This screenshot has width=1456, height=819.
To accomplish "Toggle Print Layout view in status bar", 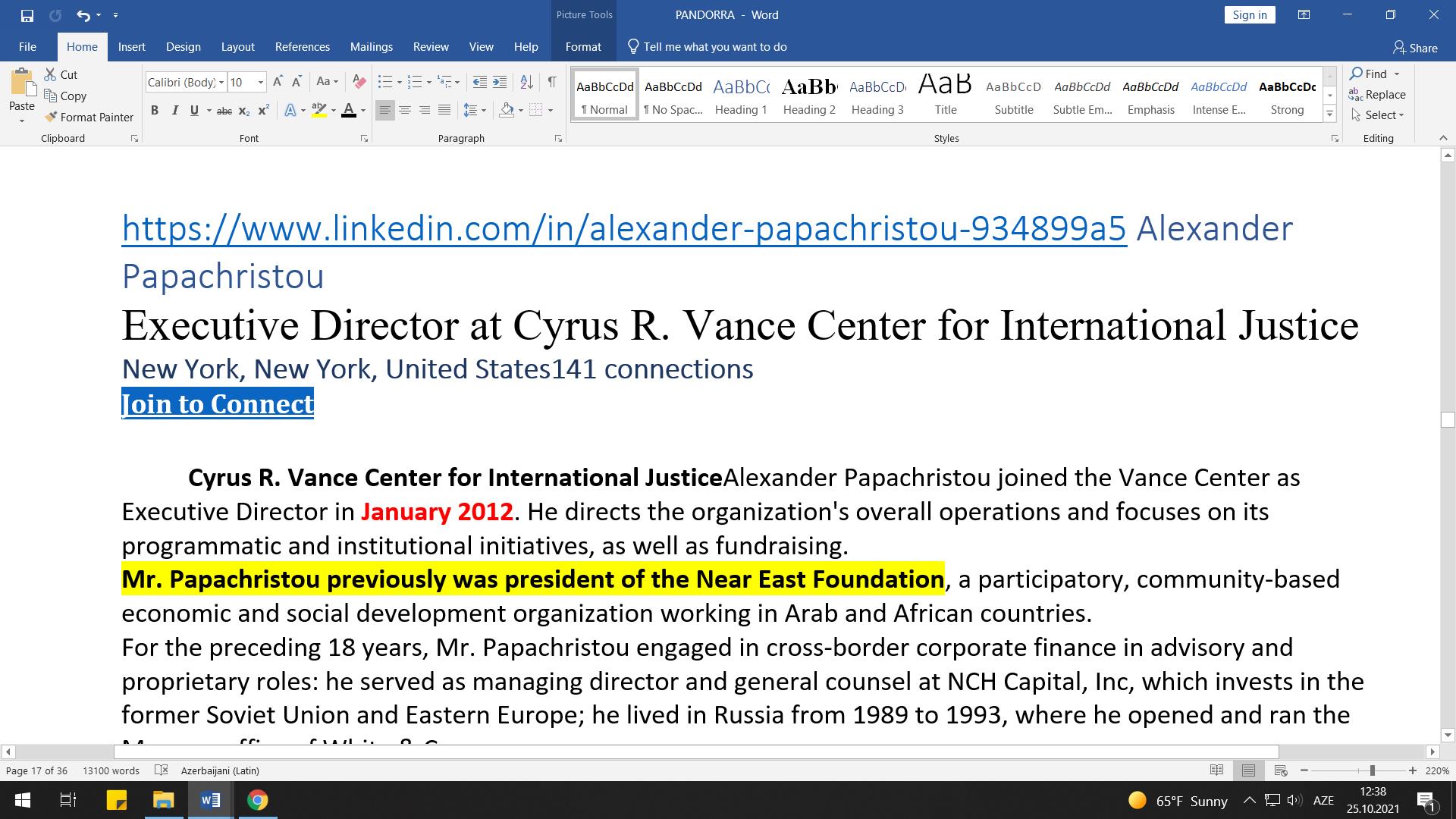I will click(x=1249, y=770).
